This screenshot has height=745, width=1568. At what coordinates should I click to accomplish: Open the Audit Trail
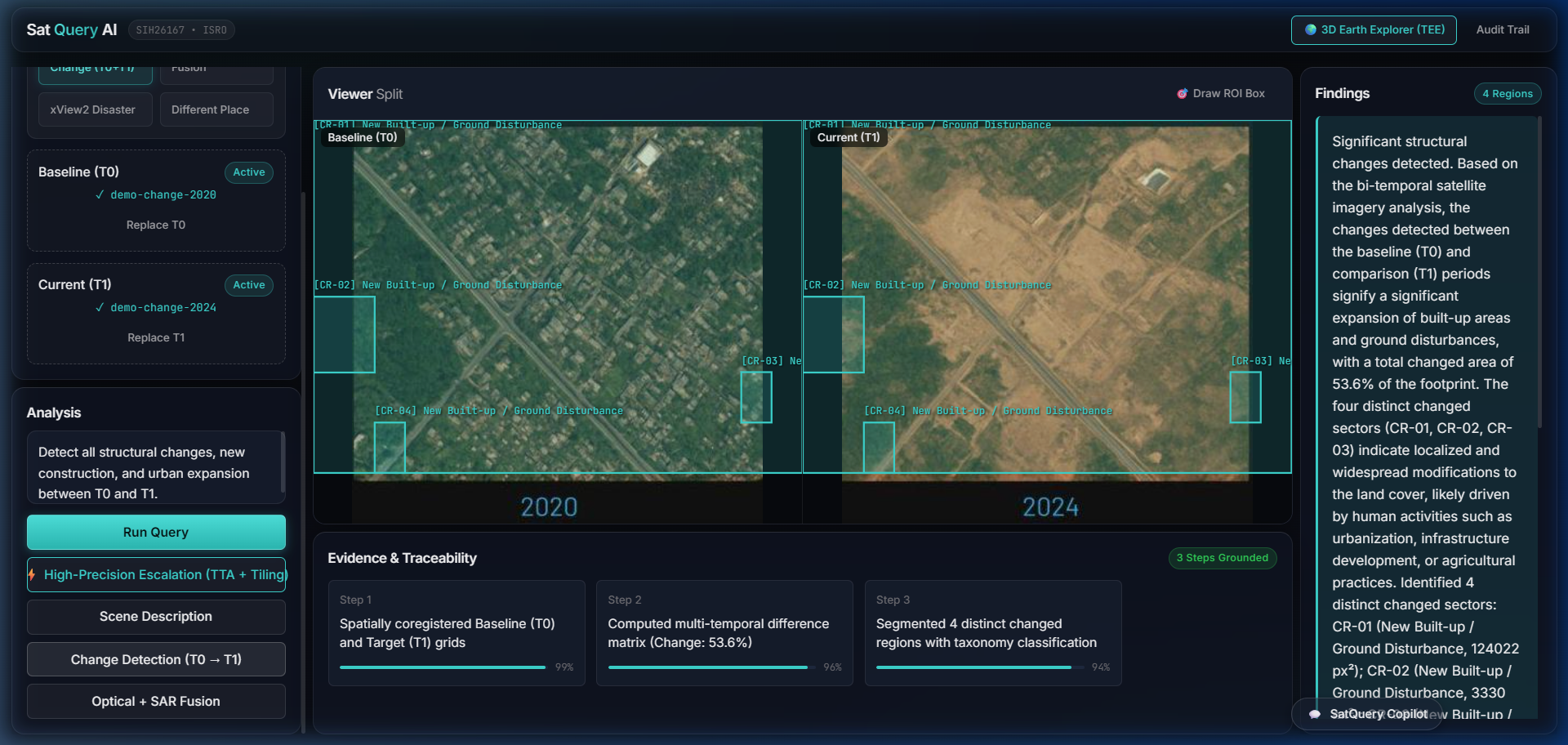point(1503,30)
